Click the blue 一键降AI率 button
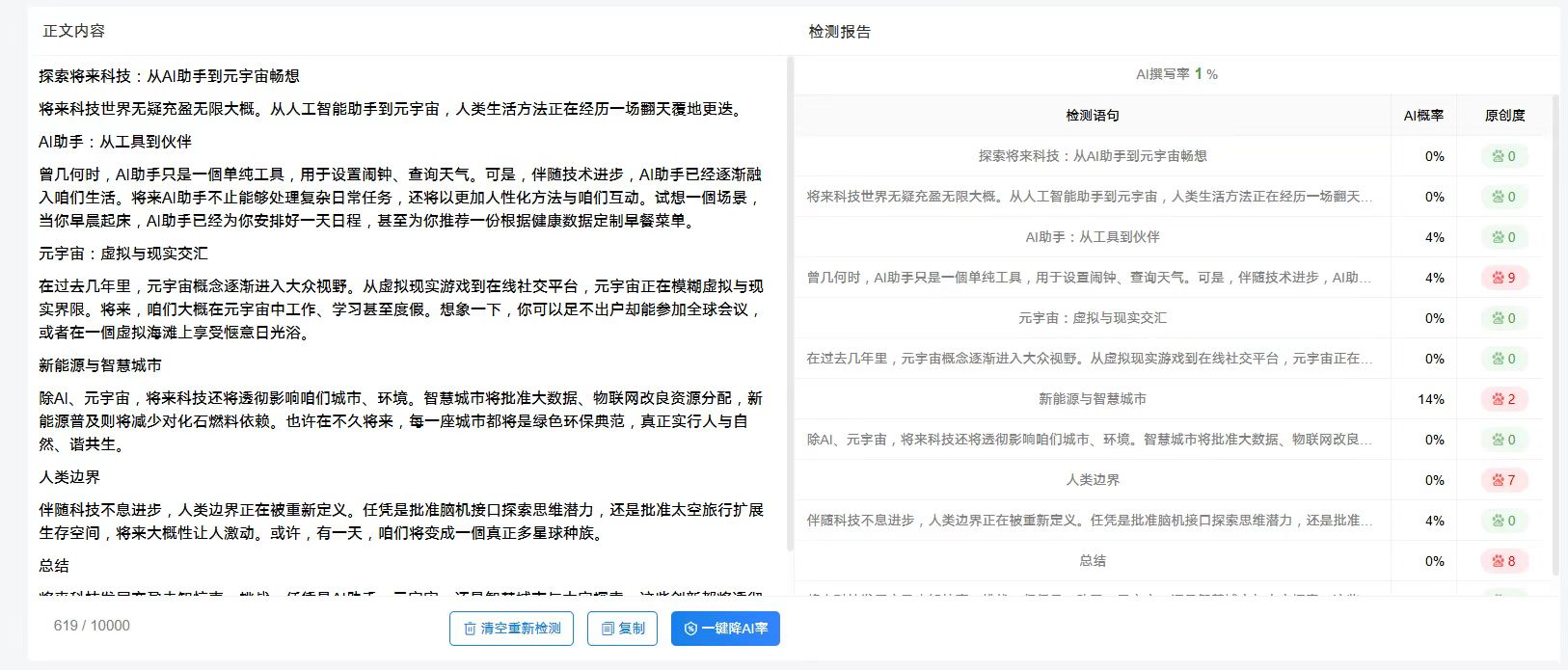This screenshot has height=670, width=1568. (x=725, y=629)
